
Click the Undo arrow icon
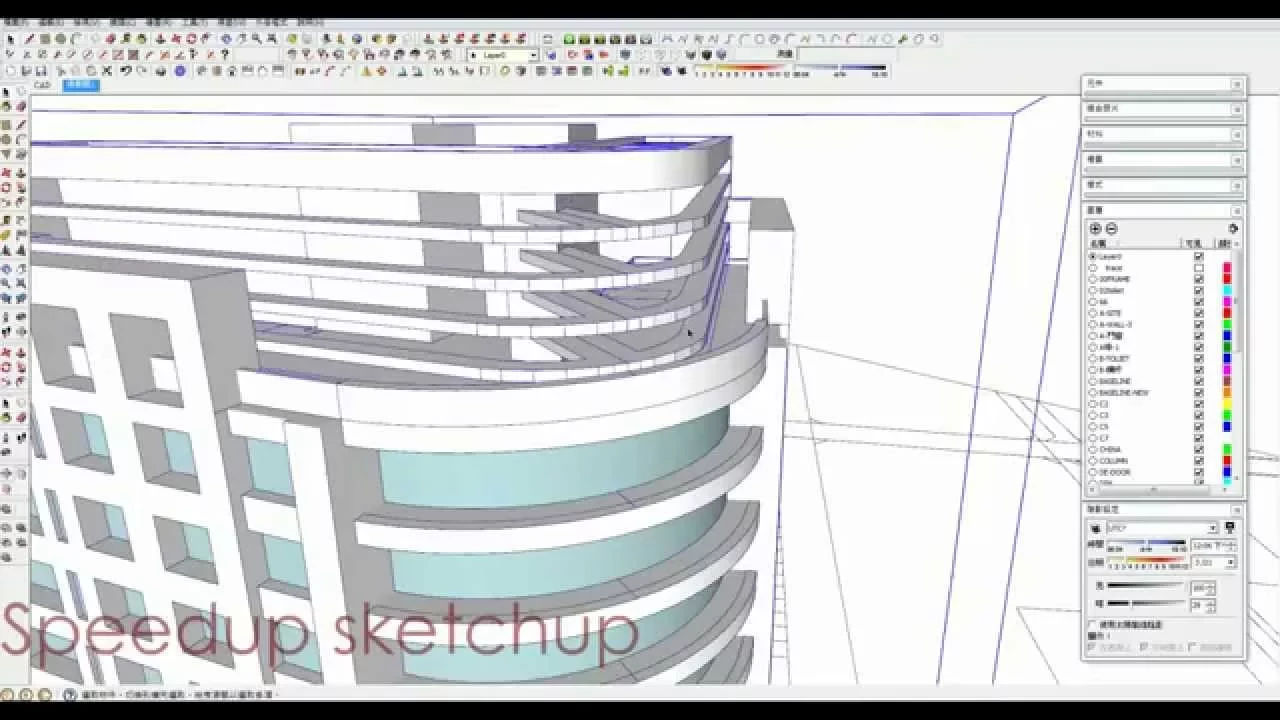point(126,71)
